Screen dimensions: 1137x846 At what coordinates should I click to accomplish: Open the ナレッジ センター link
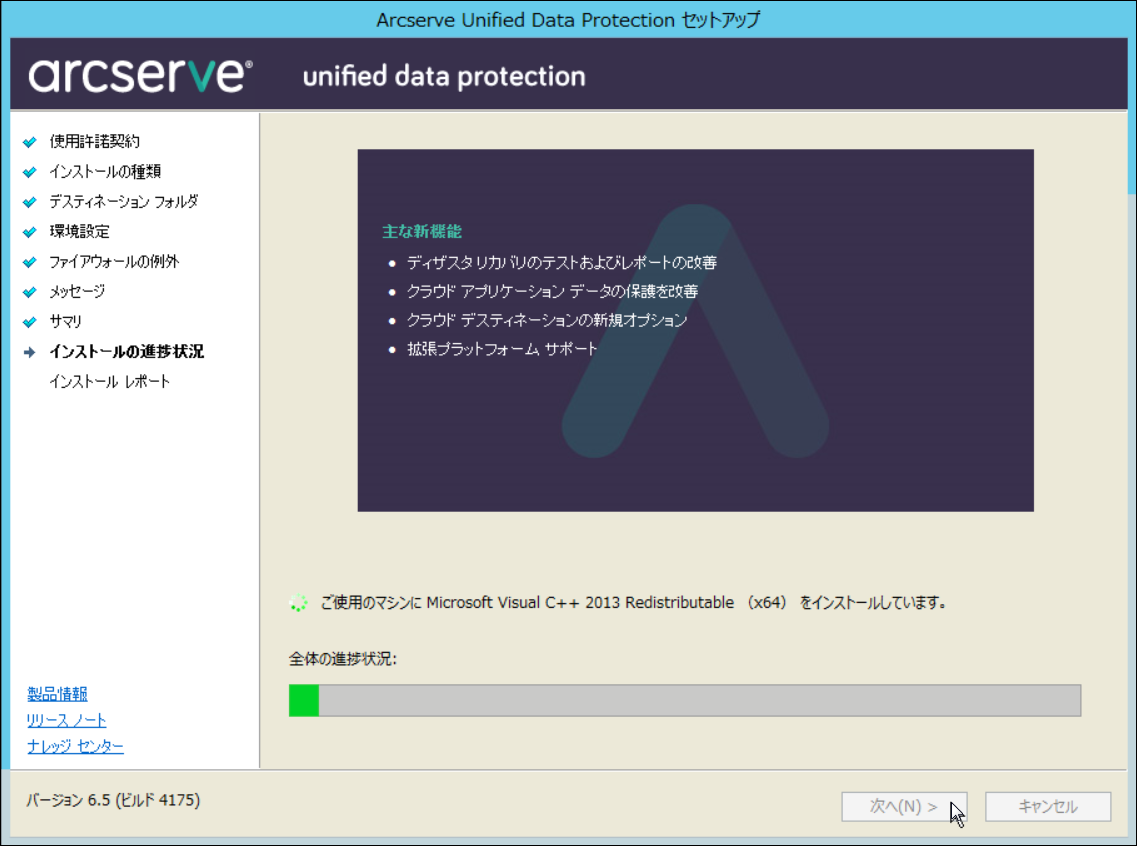[x=75, y=747]
